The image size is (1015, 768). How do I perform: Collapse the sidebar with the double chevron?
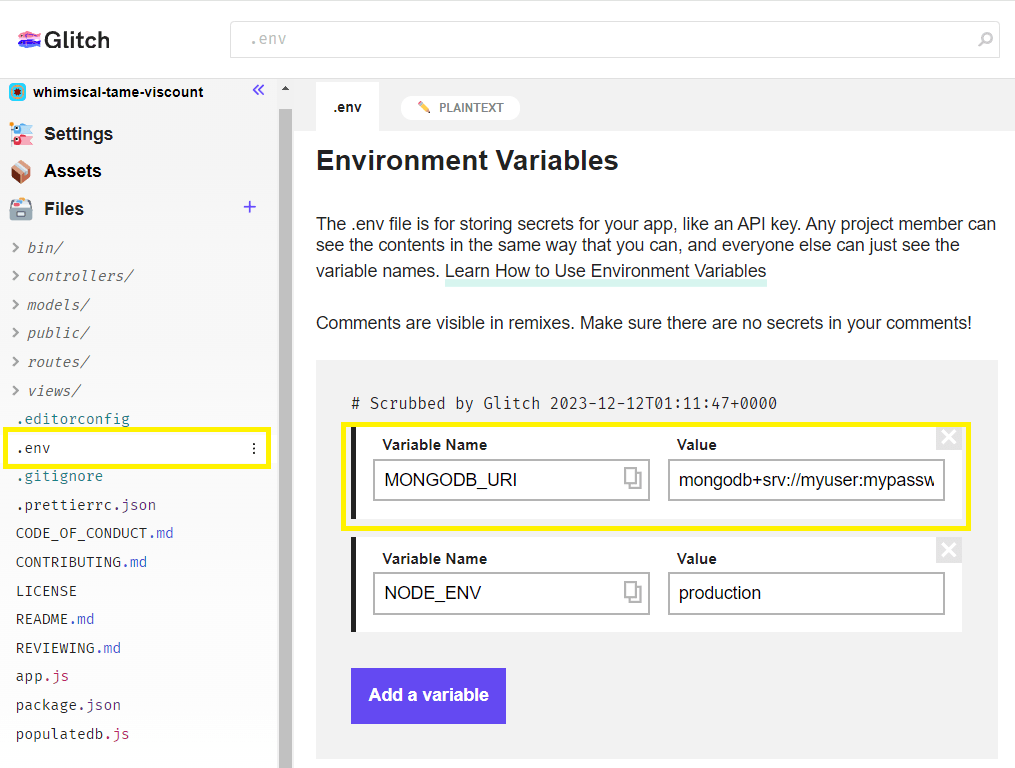coord(258,89)
